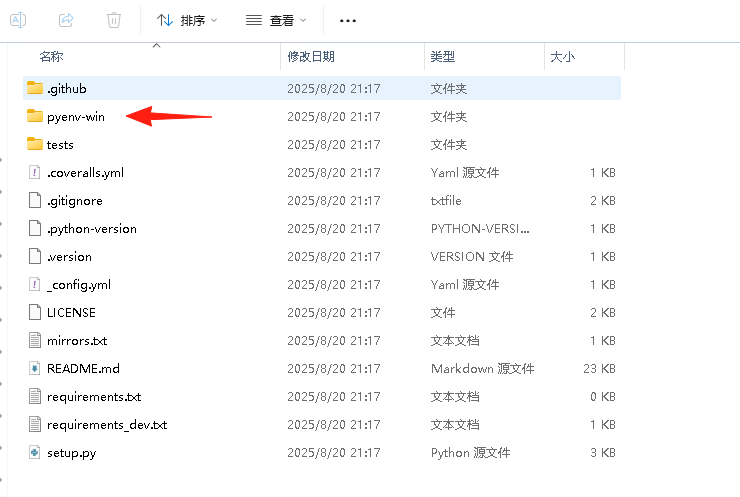Viewport: 740px width, 497px height.
Task: Click the README.md file icon
Action: tap(35, 368)
